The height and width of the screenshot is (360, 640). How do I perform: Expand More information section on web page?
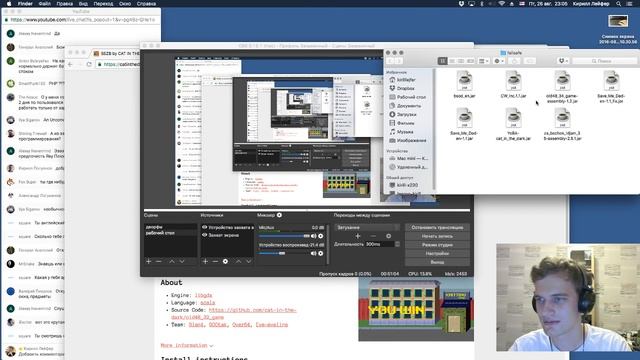pyautogui.click(x=187, y=345)
